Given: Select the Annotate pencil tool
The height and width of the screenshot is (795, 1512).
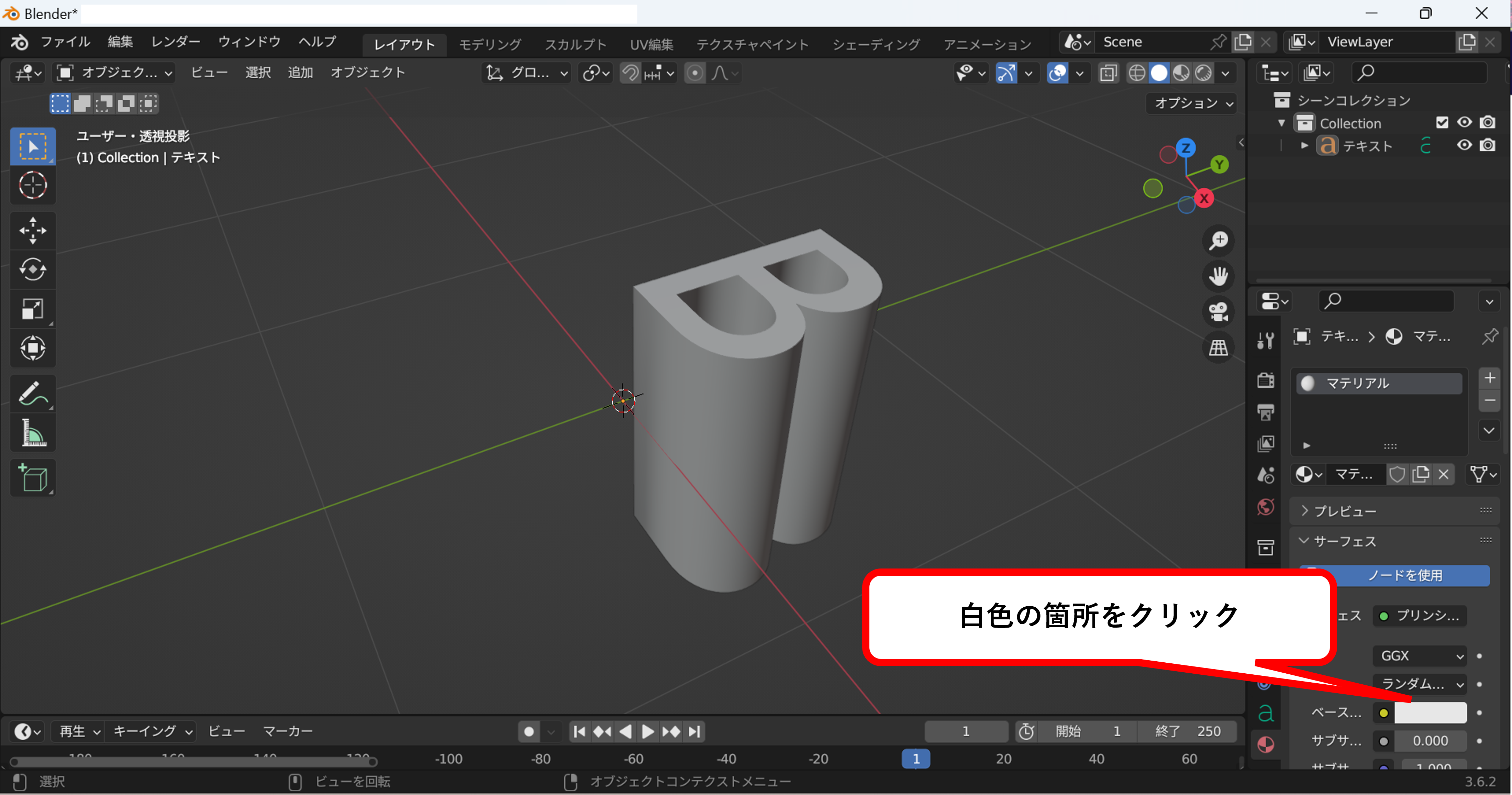Looking at the screenshot, I should pos(33,394).
